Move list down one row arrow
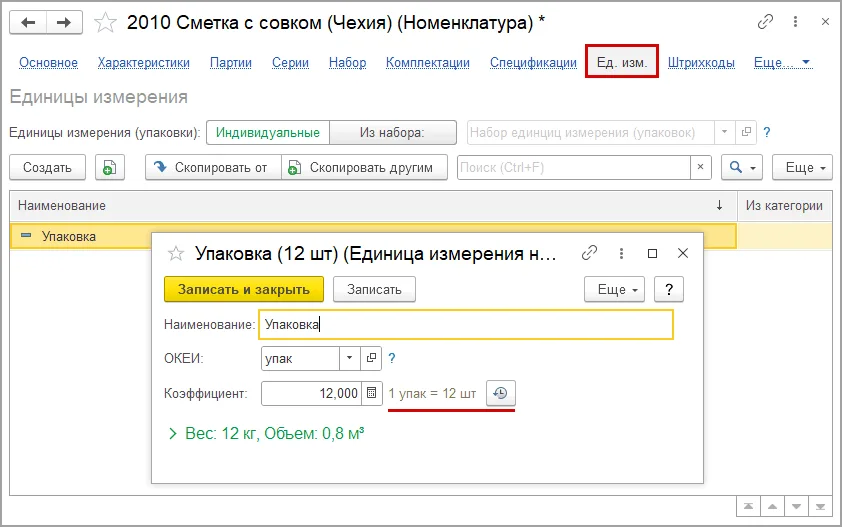The height and width of the screenshot is (527, 842). pos(796,506)
